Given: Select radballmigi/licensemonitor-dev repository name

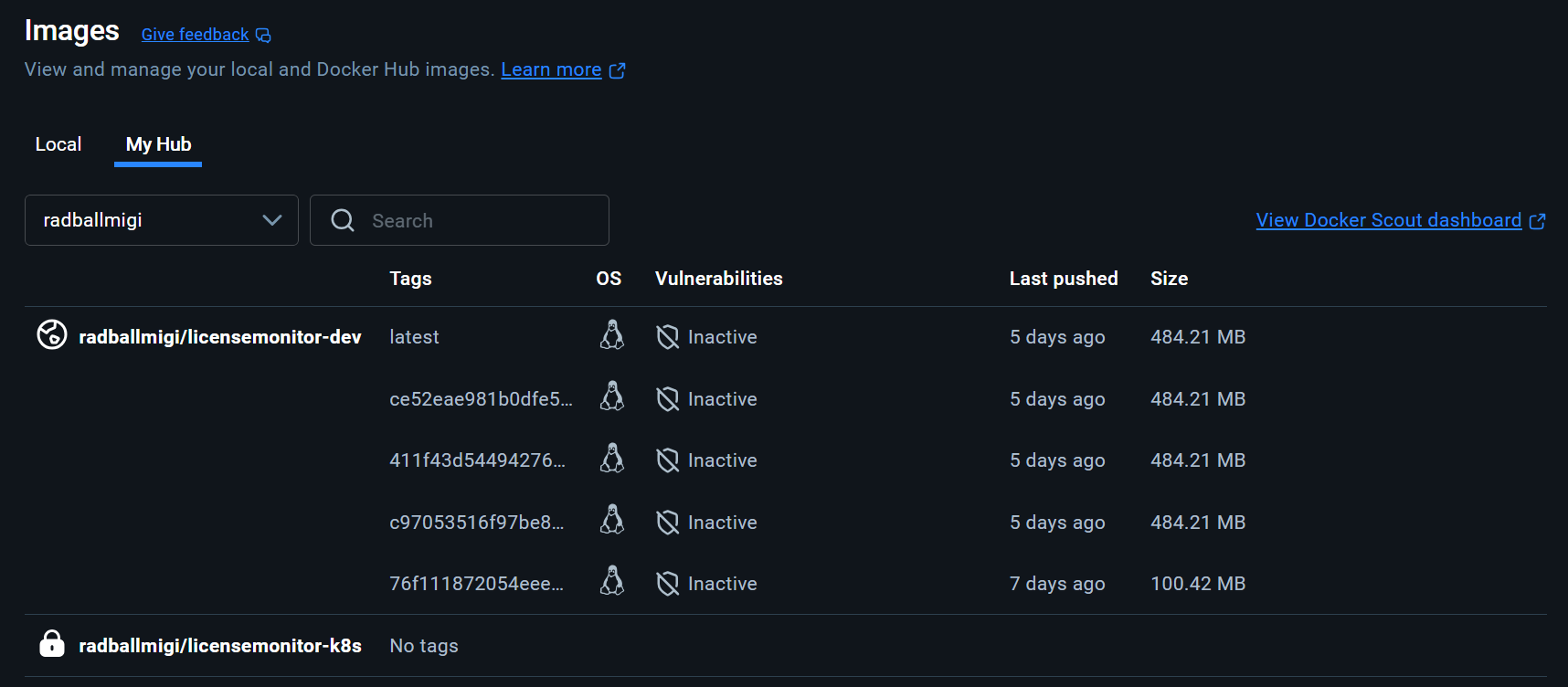Looking at the screenshot, I should [x=220, y=337].
